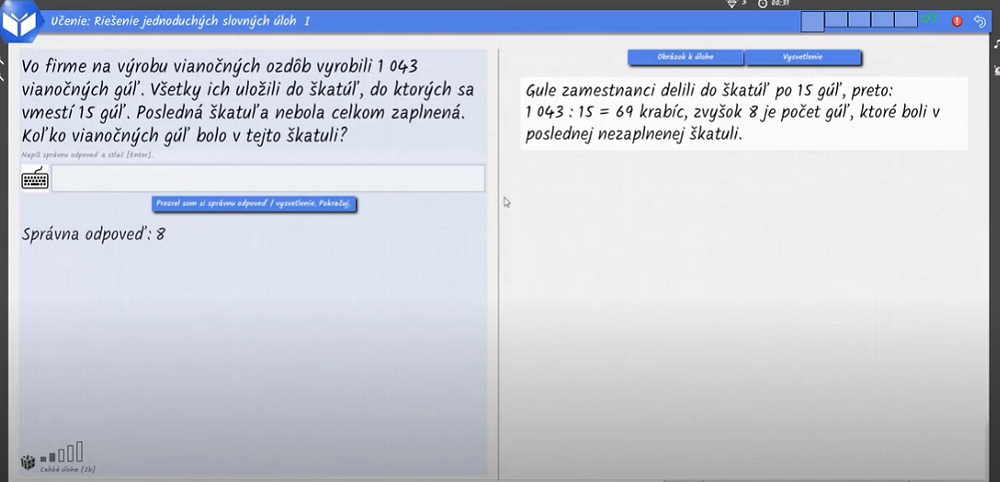Click the task difficulty bars indicator
The image size is (1000, 482).
coord(61,453)
